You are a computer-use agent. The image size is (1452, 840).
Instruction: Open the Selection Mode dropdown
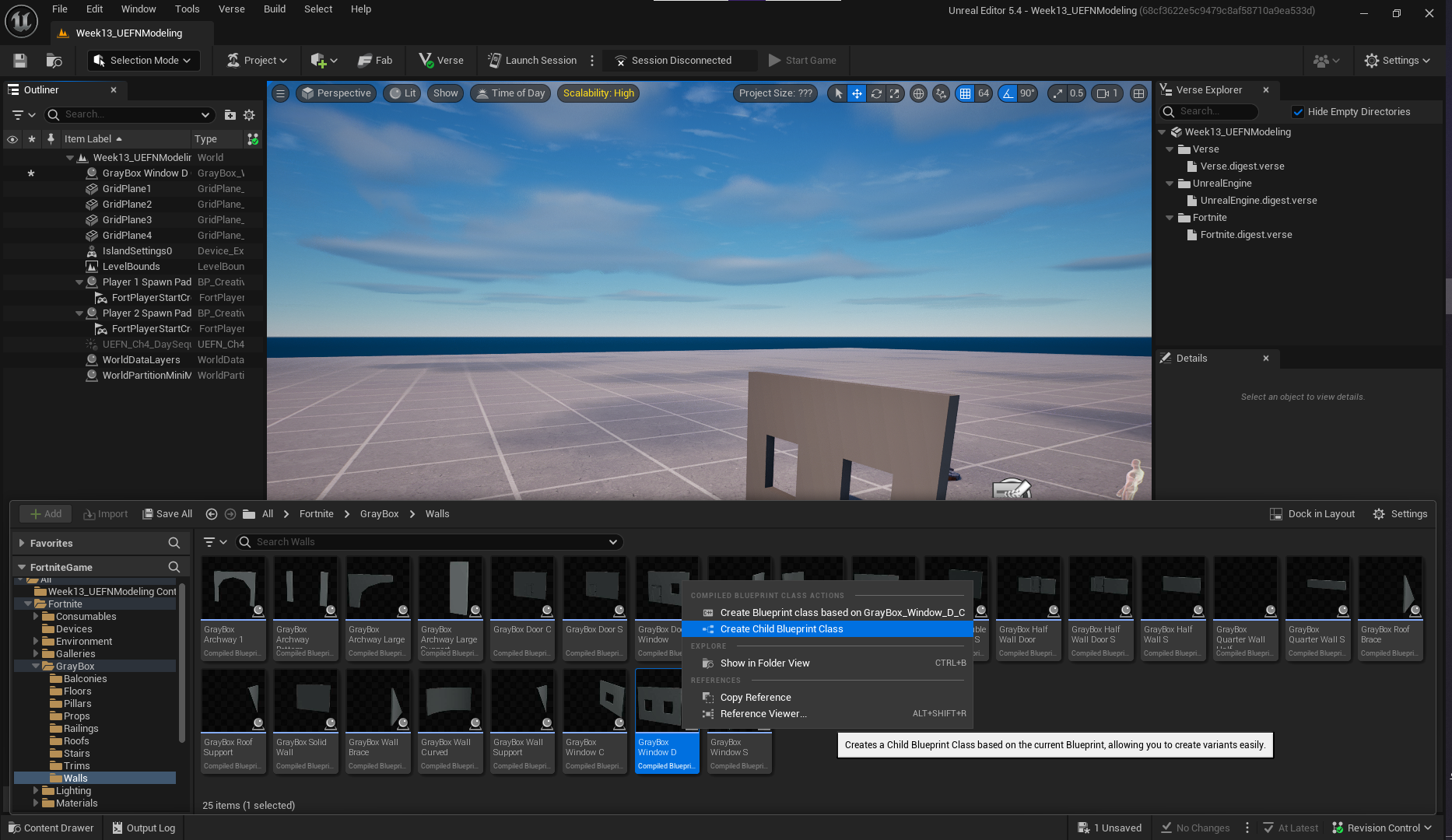(143, 61)
